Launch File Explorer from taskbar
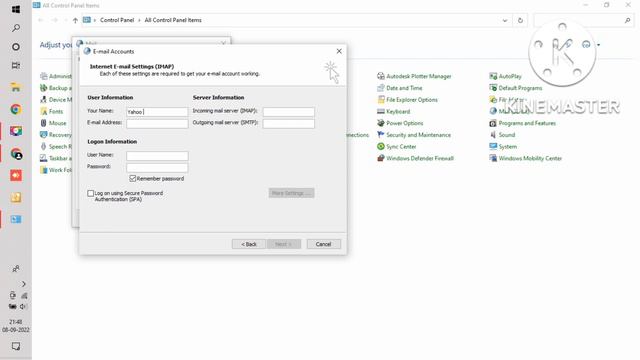 tap(16, 87)
